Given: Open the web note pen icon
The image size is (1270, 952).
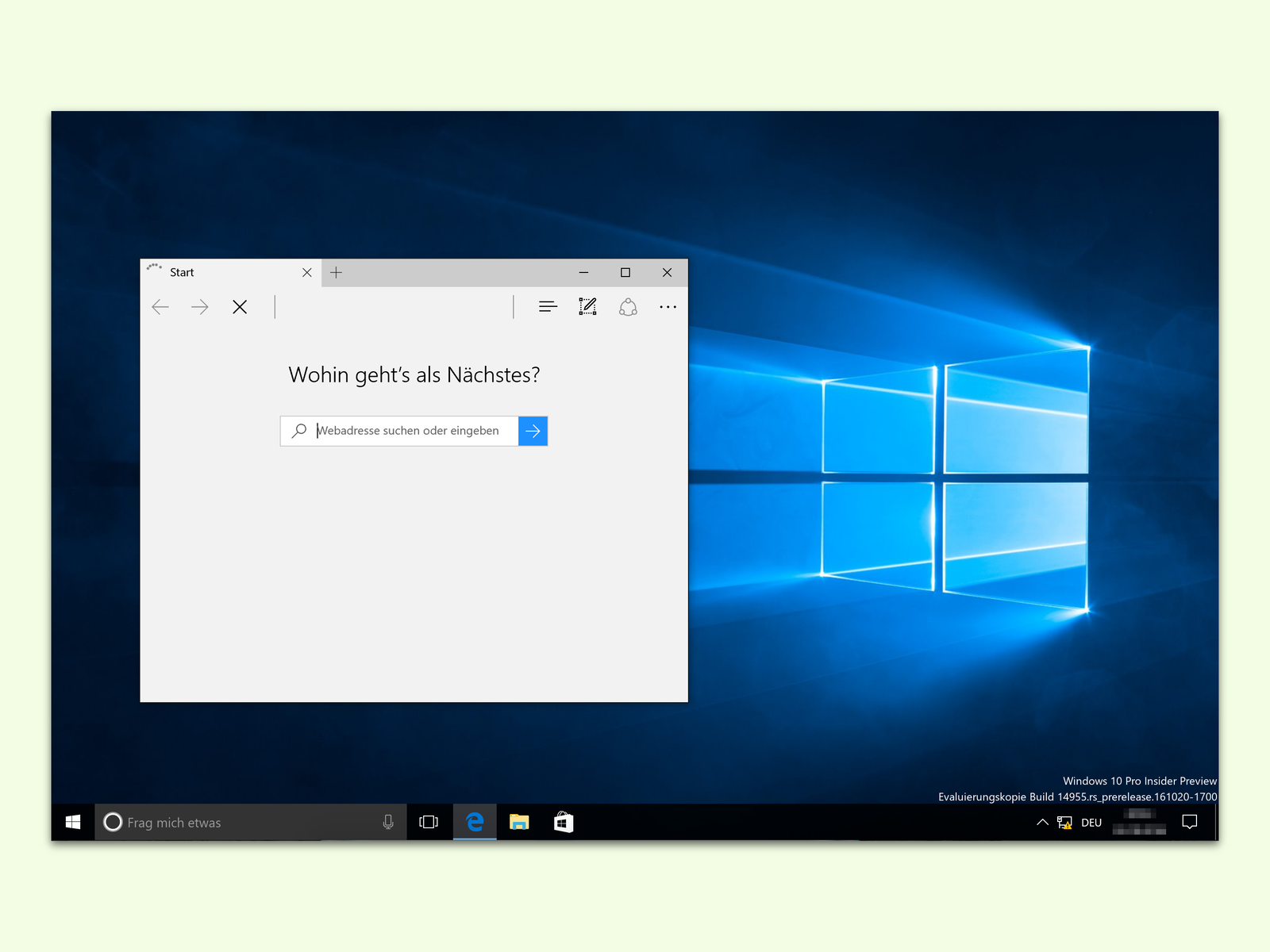Looking at the screenshot, I should point(587,307).
